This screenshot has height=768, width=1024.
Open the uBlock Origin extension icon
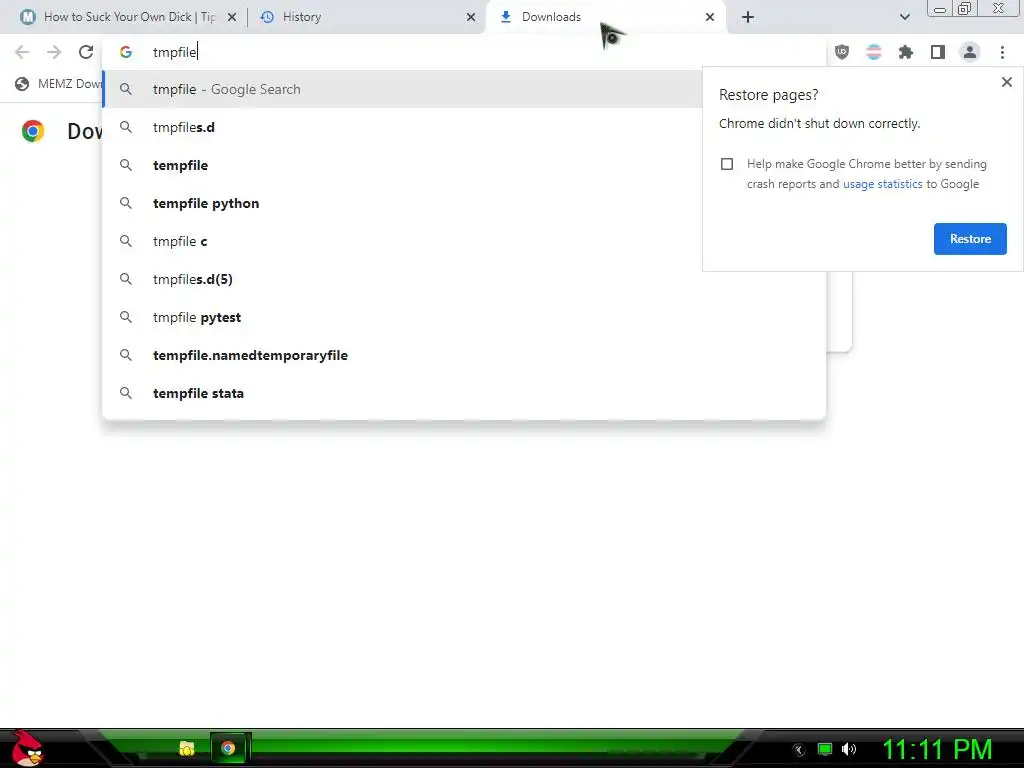(x=842, y=52)
